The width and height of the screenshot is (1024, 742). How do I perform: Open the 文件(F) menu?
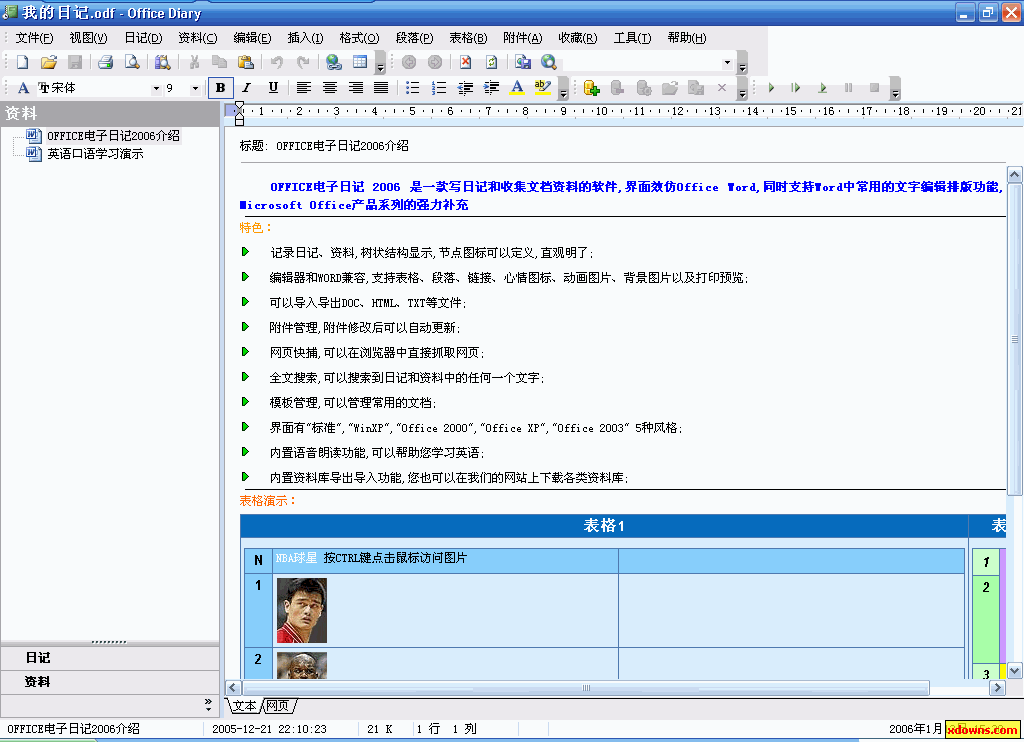pyautogui.click(x=34, y=38)
